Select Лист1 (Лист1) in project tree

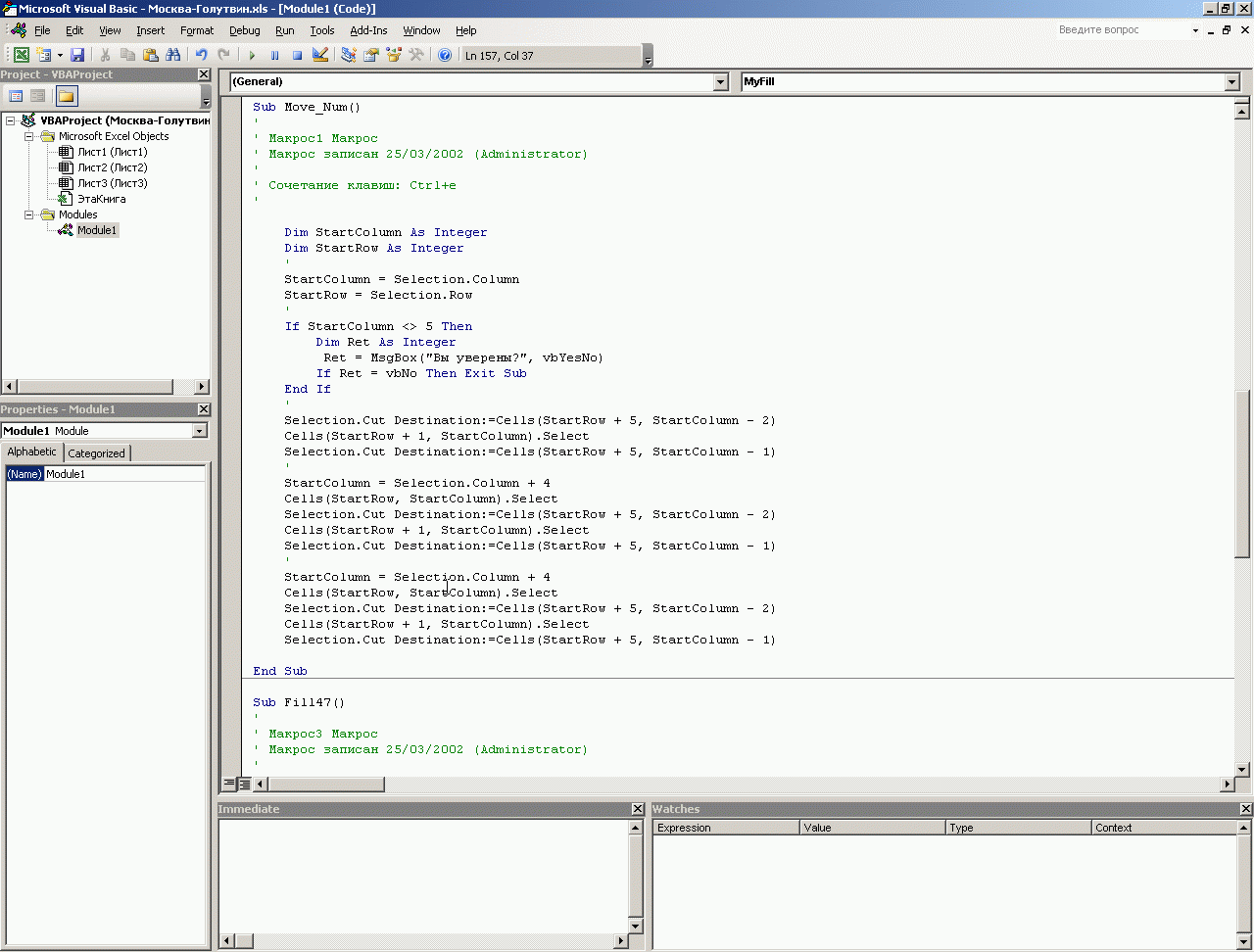click(113, 152)
